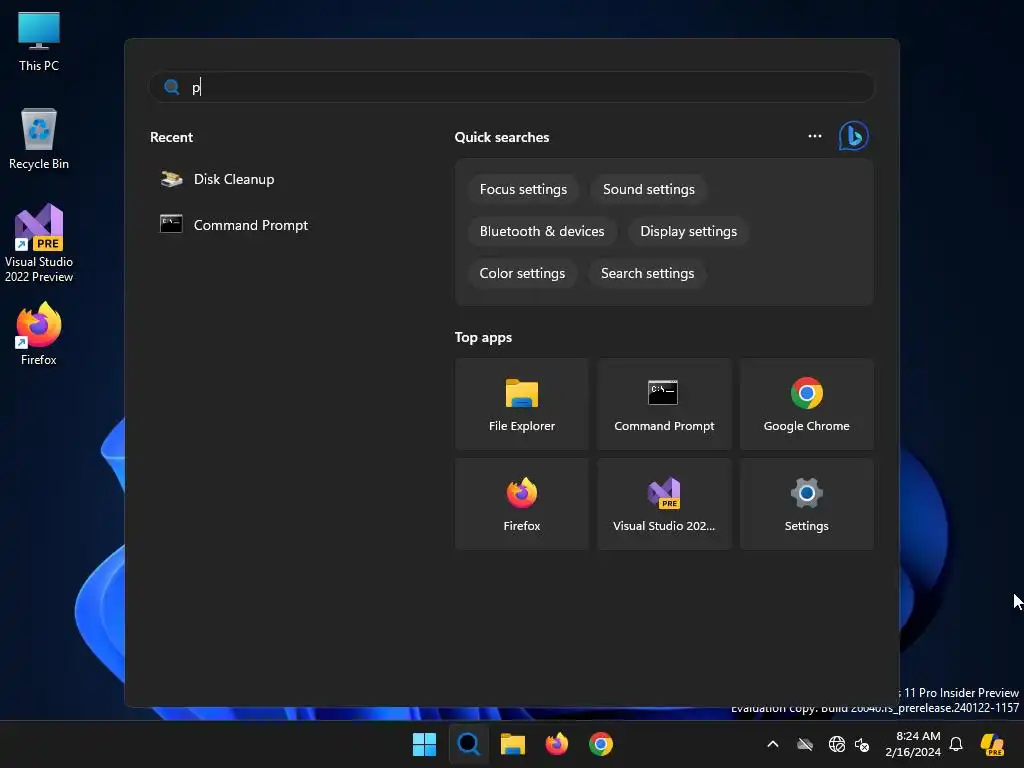The height and width of the screenshot is (768, 1024).
Task: Click the Copilot preview taskbar icon
Action: 992,744
